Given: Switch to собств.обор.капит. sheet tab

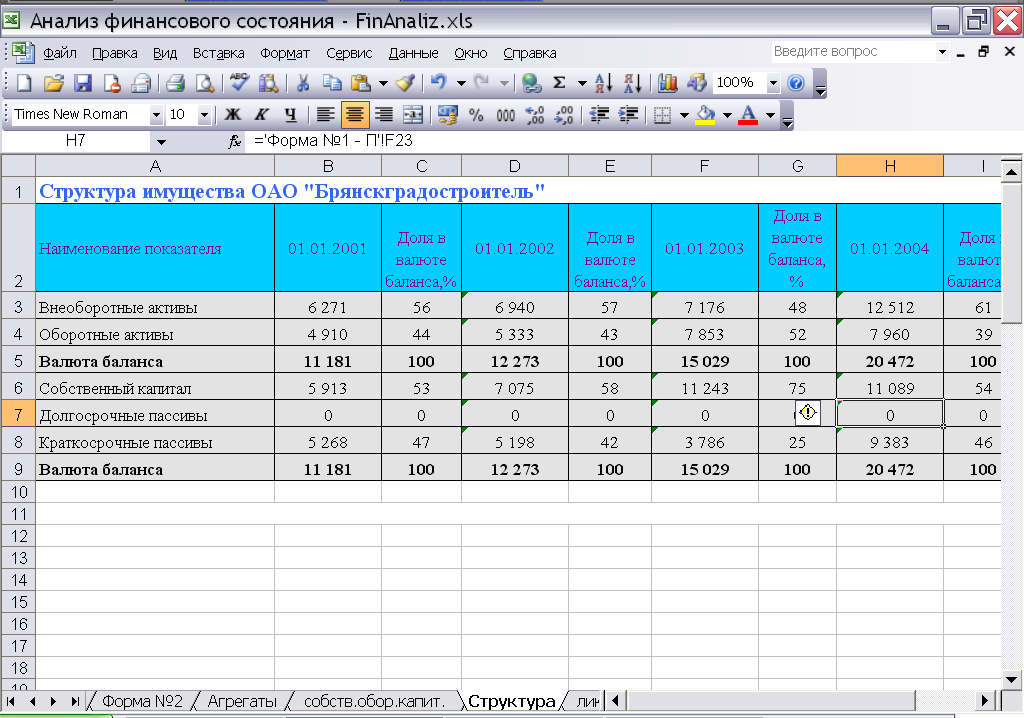Looking at the screenshot, I should pyautogui.click(x=375, y=701).
